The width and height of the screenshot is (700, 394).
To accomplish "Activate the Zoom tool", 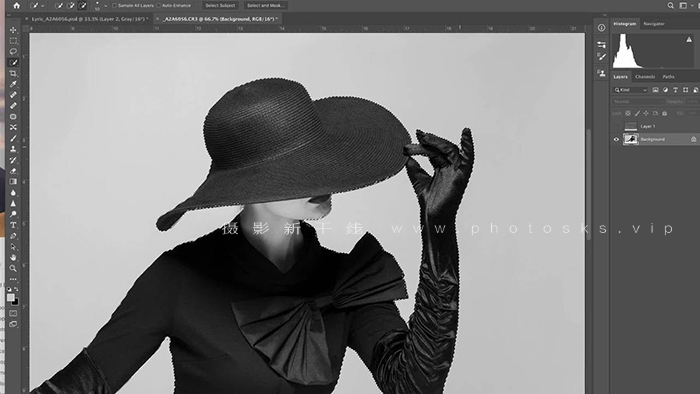I will (13, 268).
